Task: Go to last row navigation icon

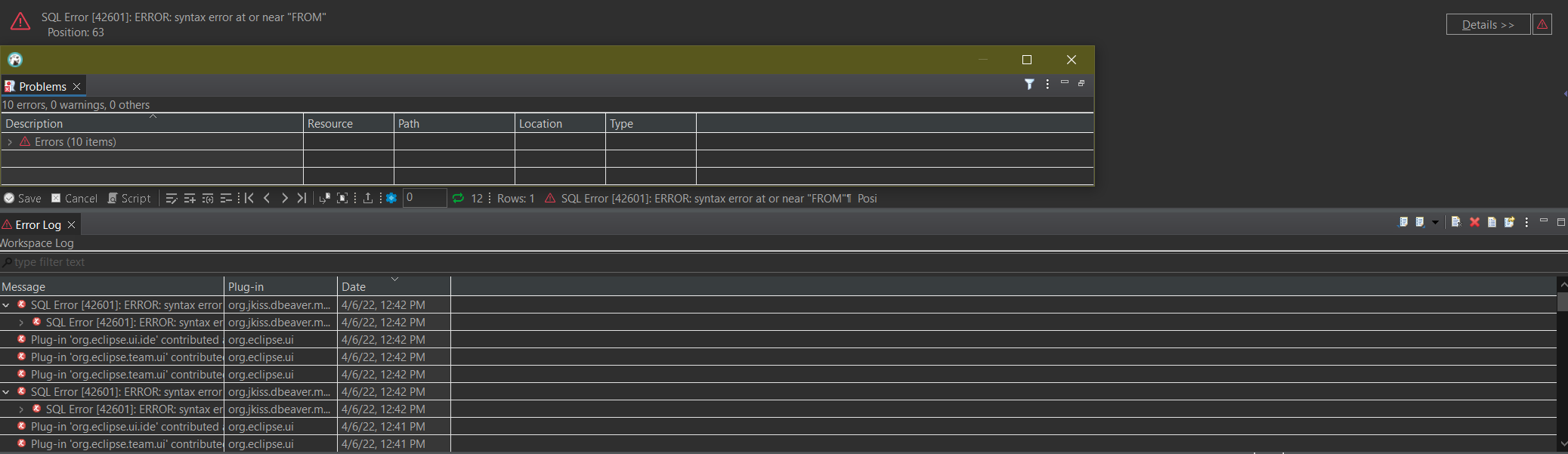Action: click(x=302, y=198)
